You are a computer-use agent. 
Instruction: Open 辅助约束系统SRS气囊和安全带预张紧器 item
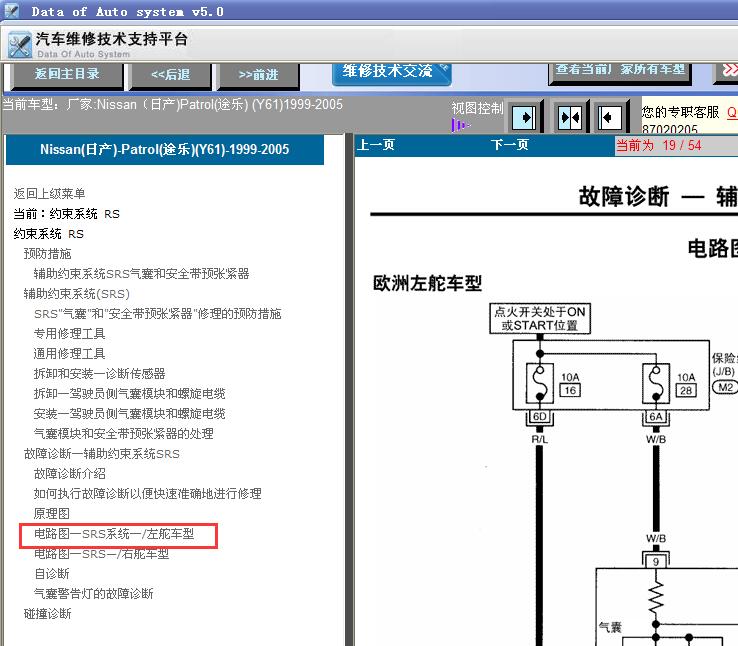(x=141, y=273)
